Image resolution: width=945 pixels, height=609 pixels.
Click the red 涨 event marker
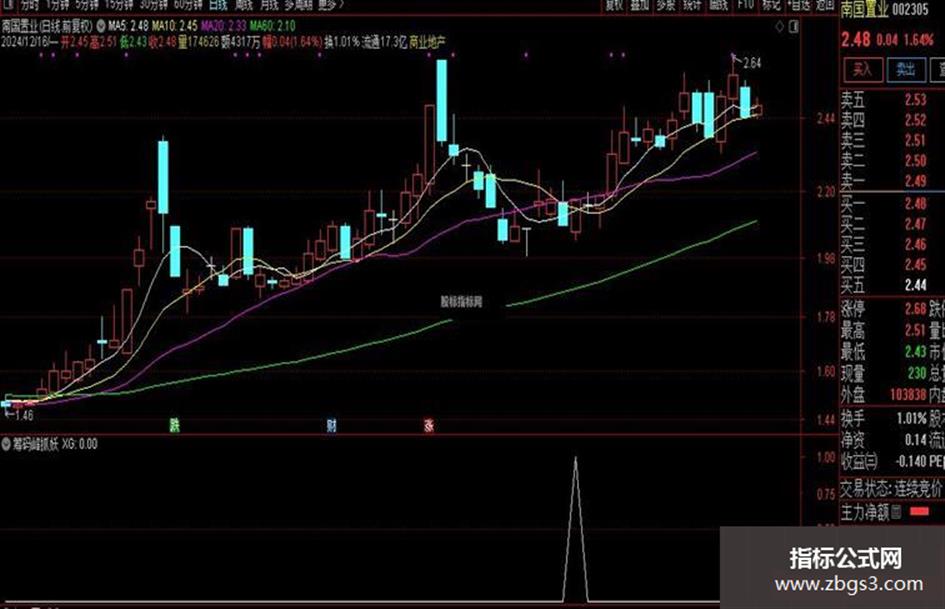point(429,426)
